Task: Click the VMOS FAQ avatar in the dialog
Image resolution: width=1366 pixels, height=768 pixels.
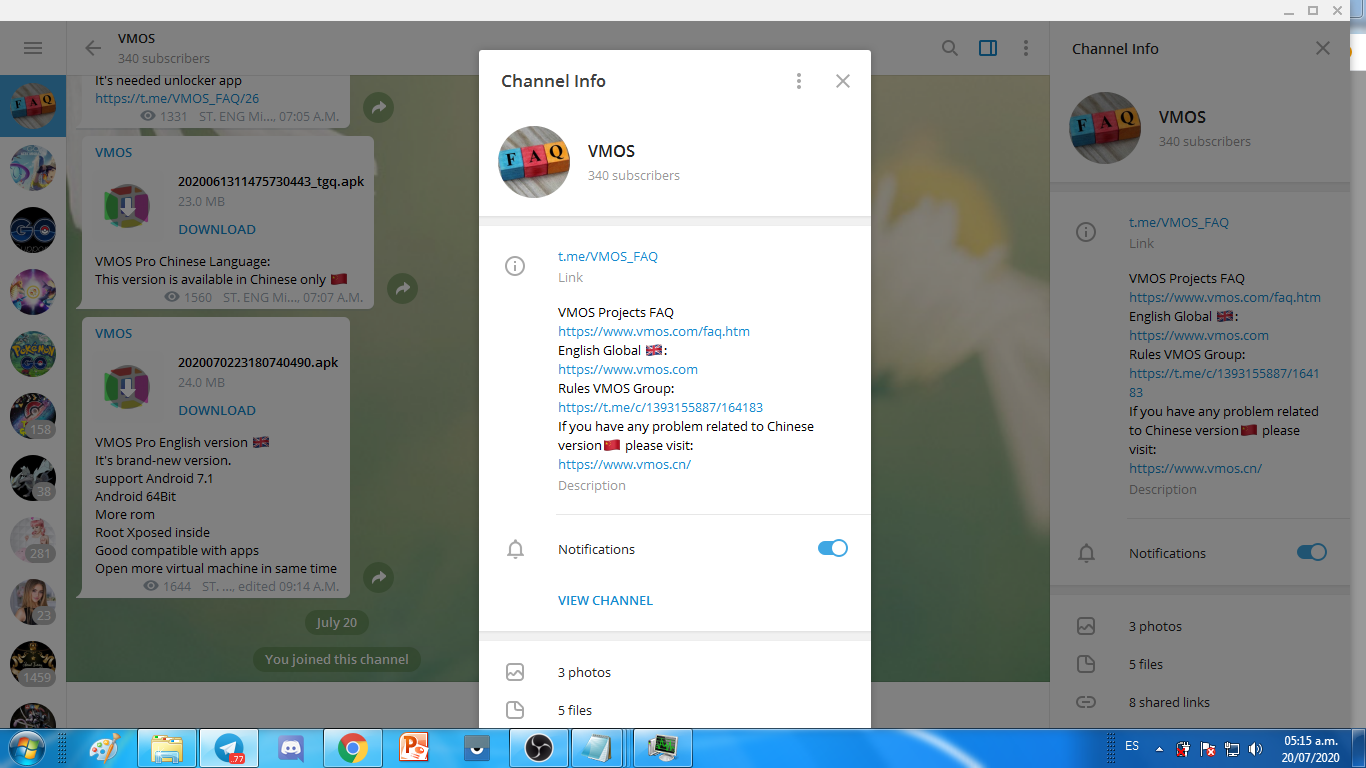Action: point(534,162)
